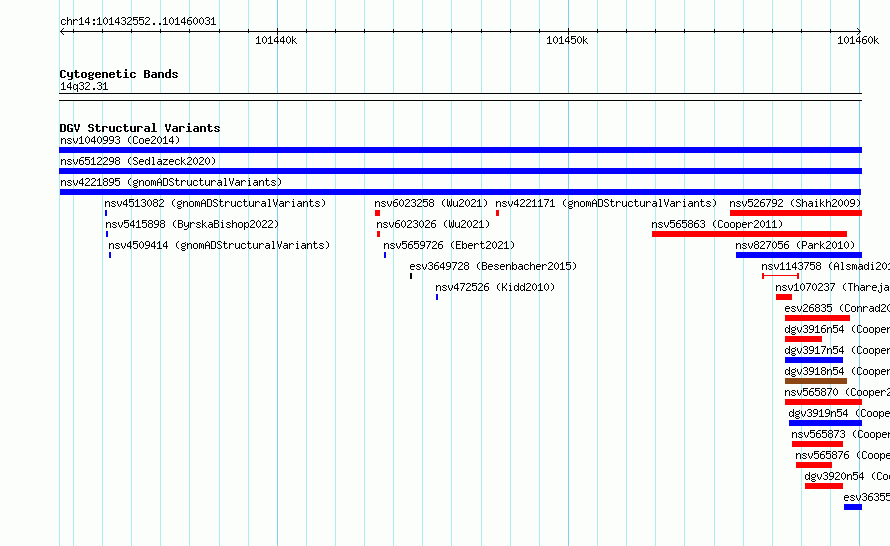Open the nsv1070237 variant label
Screen dimensions: 890x546
tap(833, 287)
